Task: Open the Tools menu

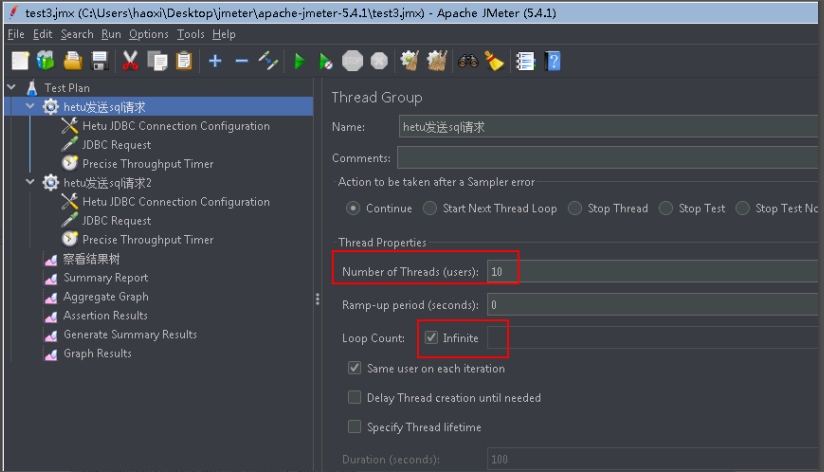Action: (x=190, y=34)
